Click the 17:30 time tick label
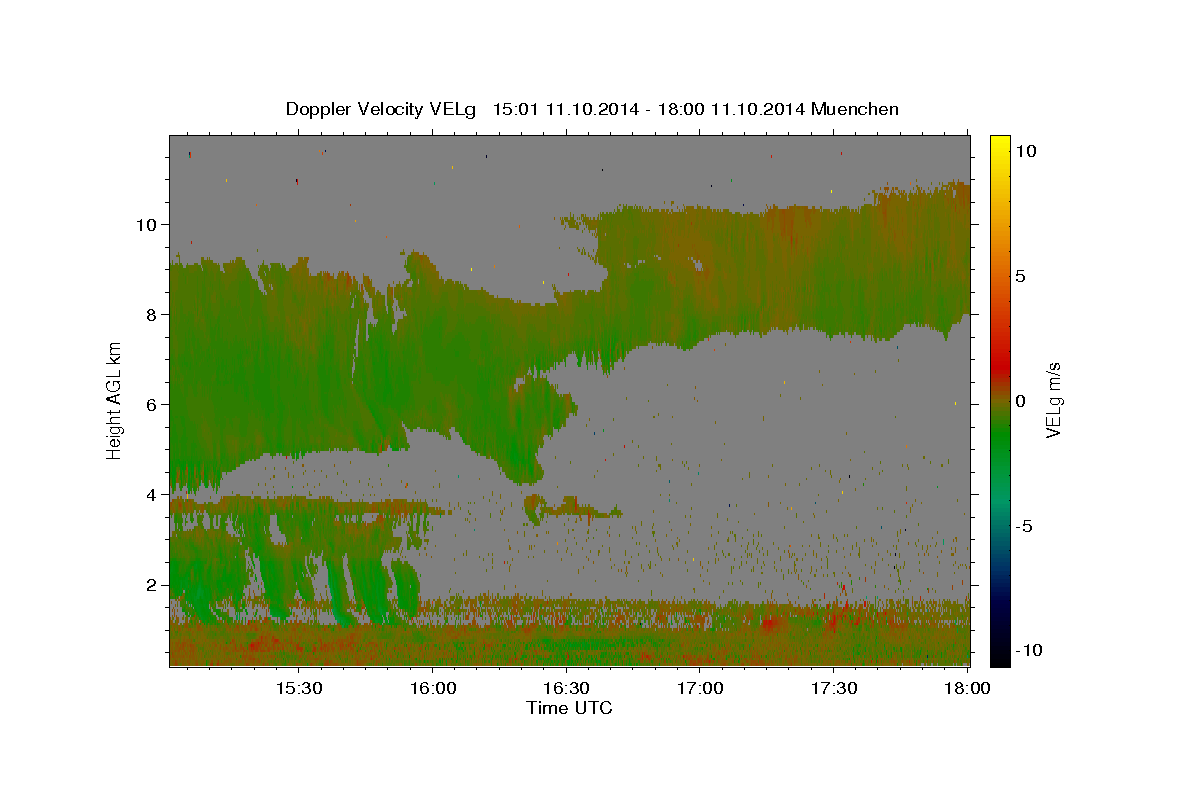The image size is (1200, 800). pyautogui.click(x=835, y=688)
